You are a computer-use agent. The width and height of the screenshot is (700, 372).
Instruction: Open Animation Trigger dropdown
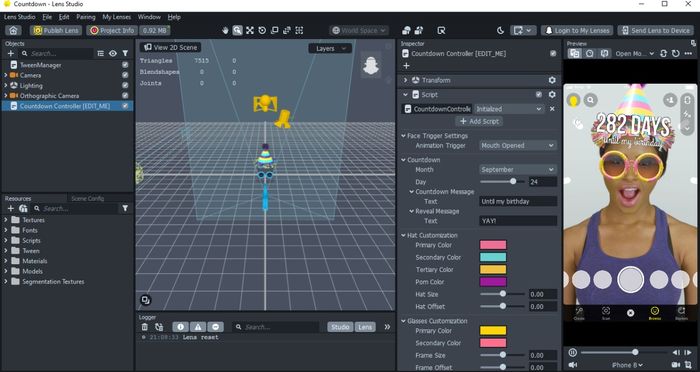click(x=518, y=146)
